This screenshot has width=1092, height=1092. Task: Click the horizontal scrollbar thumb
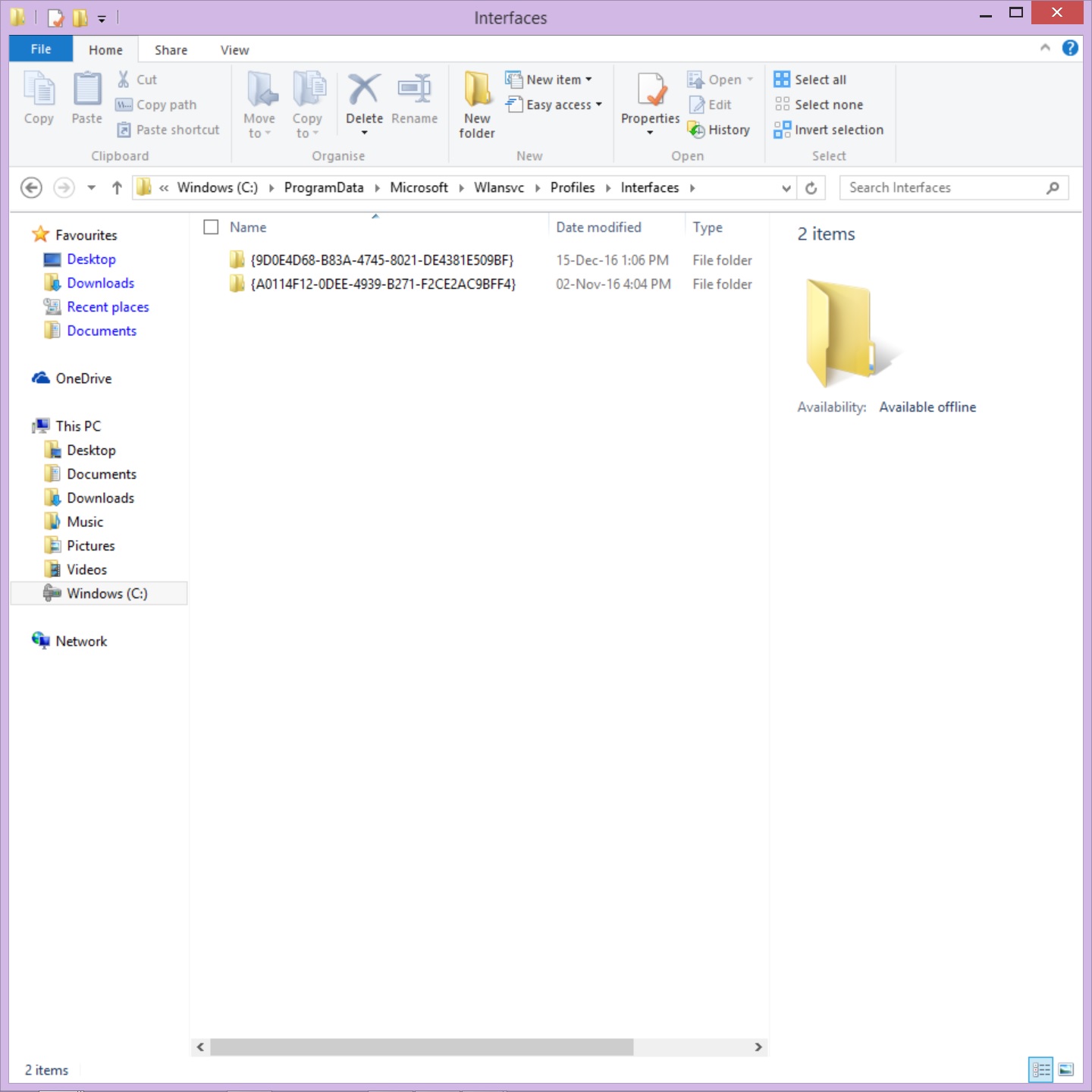(422, 1047)
